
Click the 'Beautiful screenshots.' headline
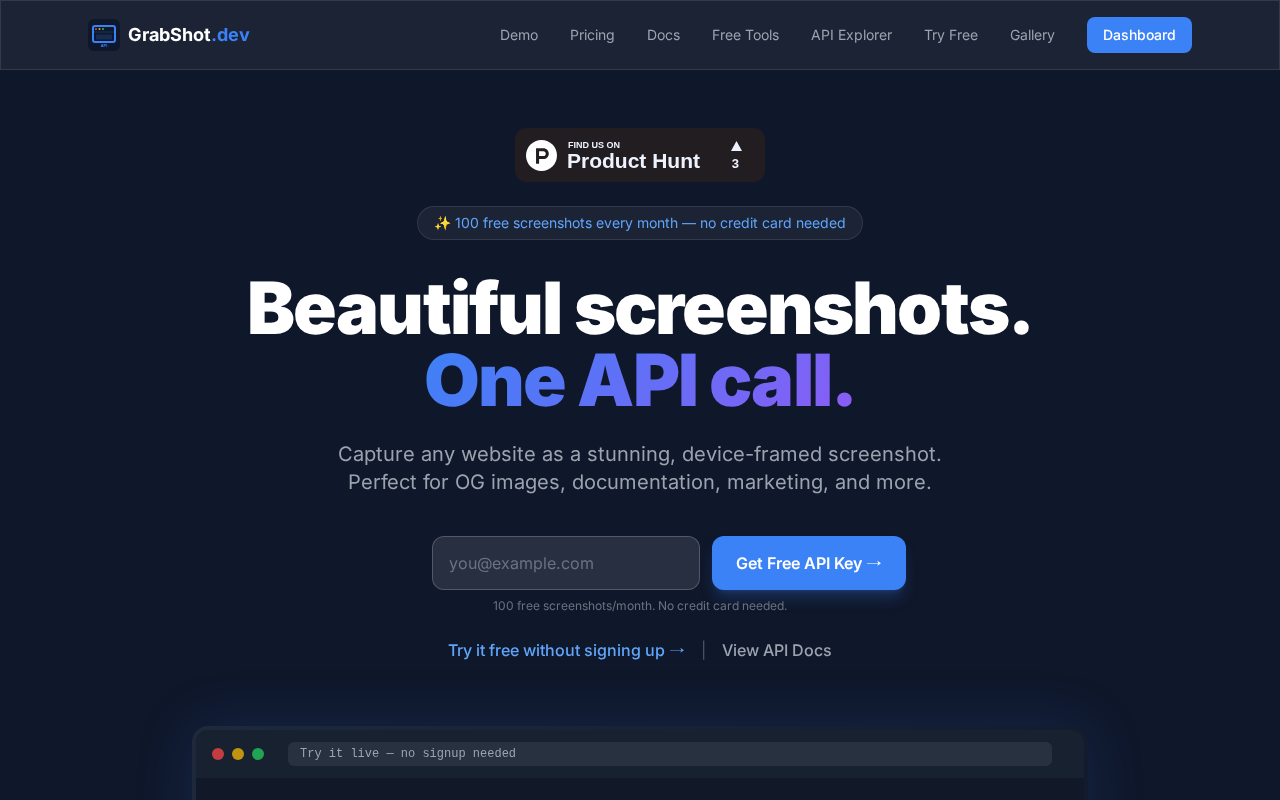click(639, 309)
